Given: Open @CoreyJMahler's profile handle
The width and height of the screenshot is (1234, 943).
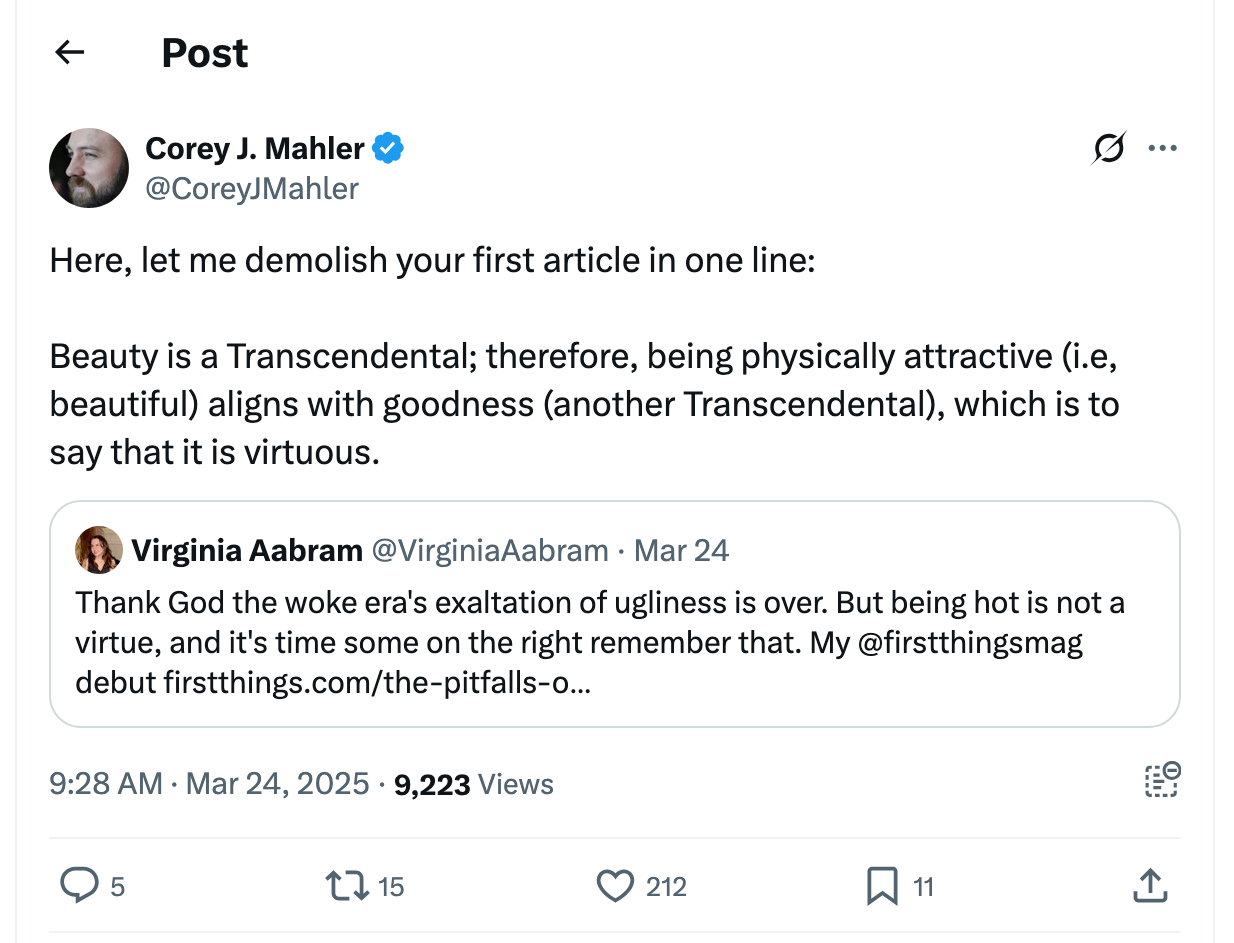Looking at the screenshot, I should 253,189.
